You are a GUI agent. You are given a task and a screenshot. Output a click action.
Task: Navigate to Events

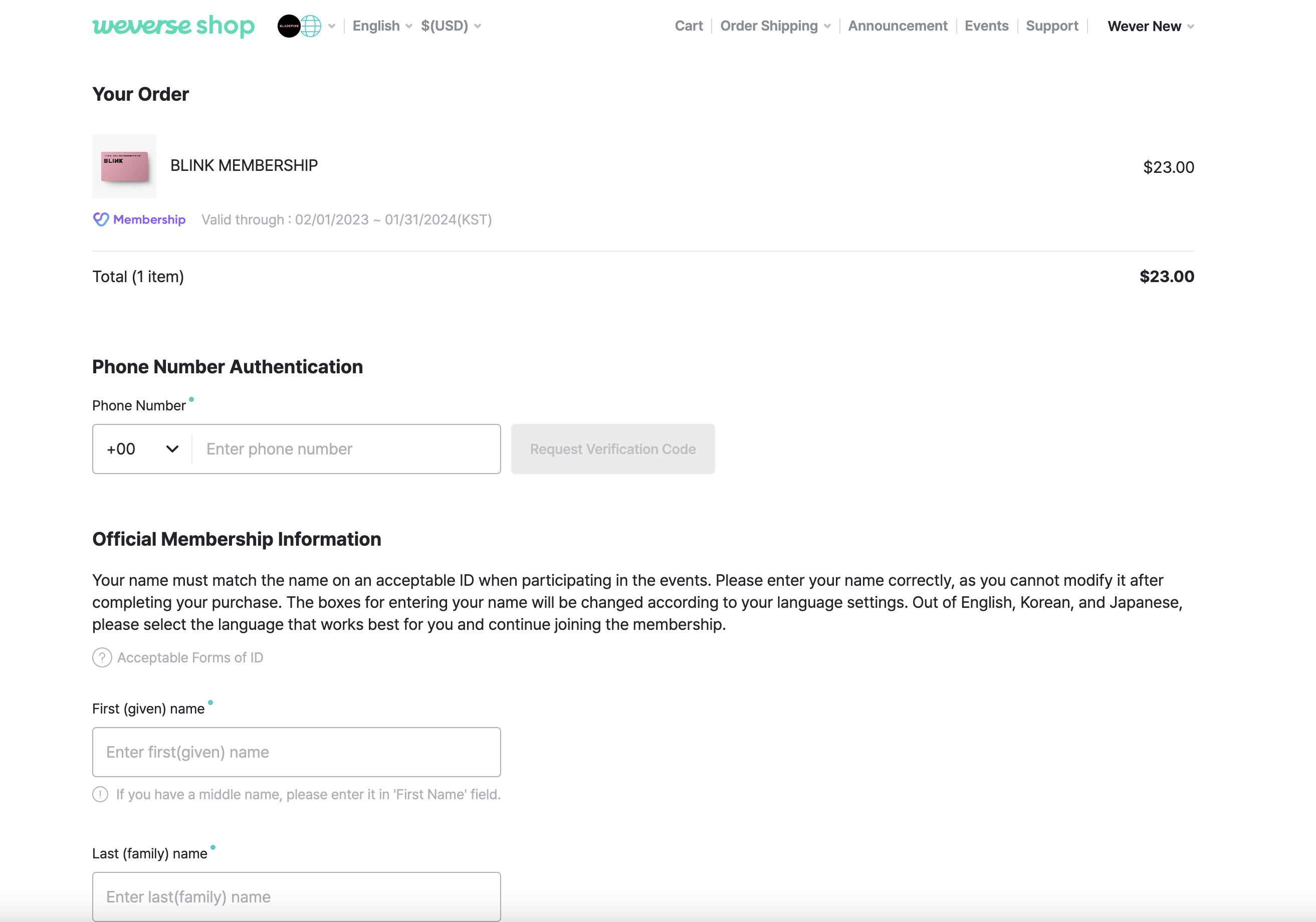point(986,26)
